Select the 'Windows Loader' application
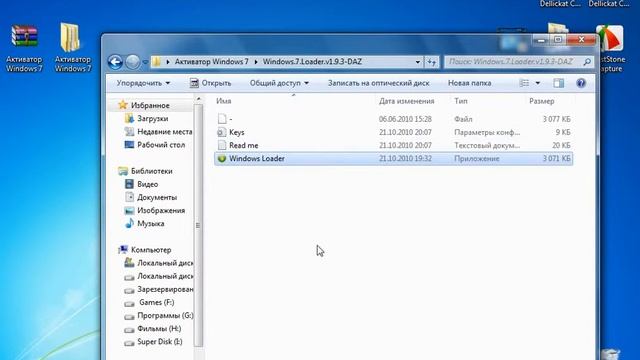Screen dimensions: 640x360 coord(393,158)
